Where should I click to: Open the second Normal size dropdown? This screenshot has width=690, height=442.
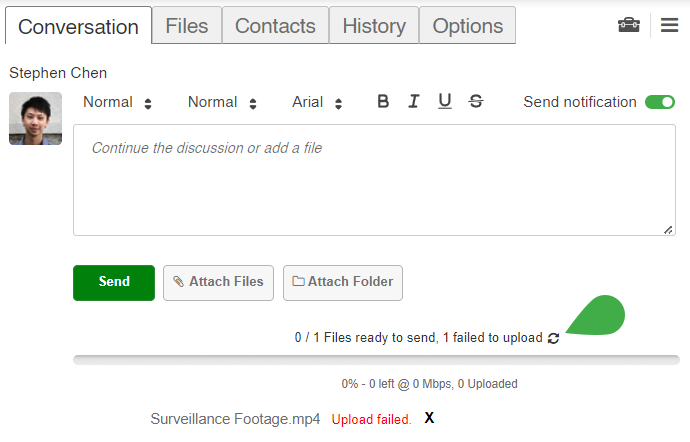point(222,102)
